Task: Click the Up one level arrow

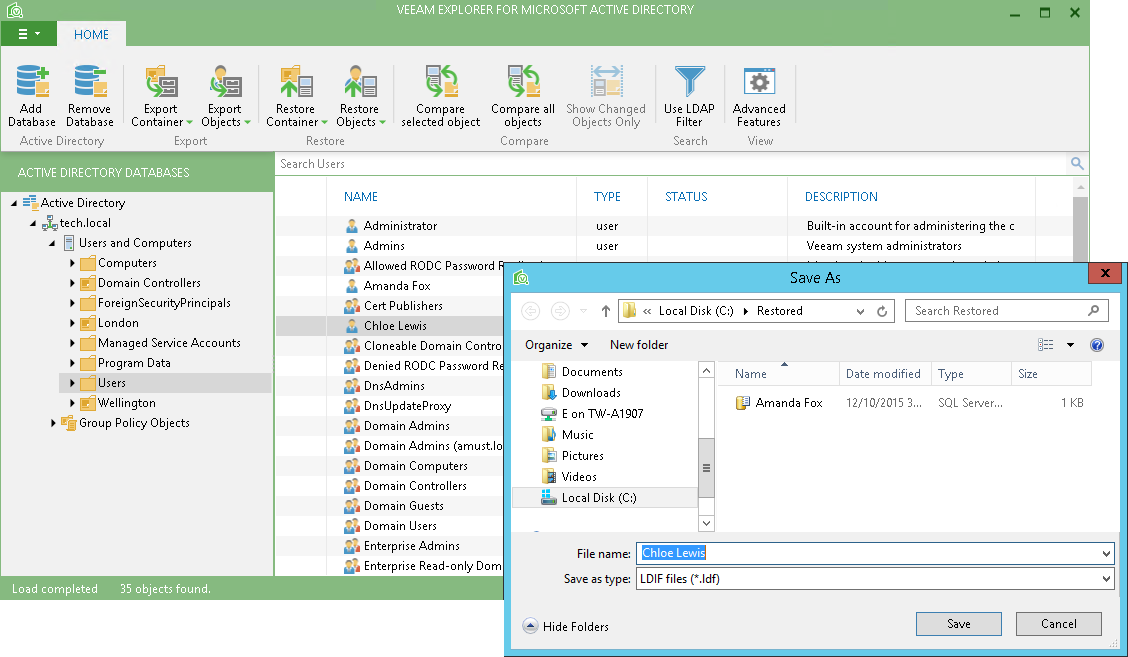Action: pos(606,311)
